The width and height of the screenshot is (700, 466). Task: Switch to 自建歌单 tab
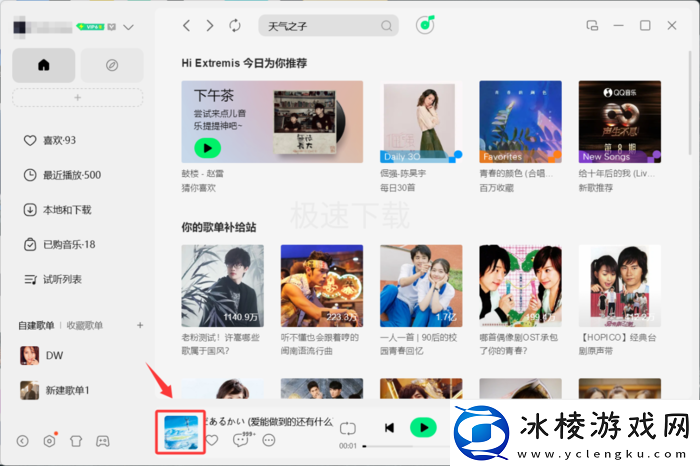coord(36,325)
